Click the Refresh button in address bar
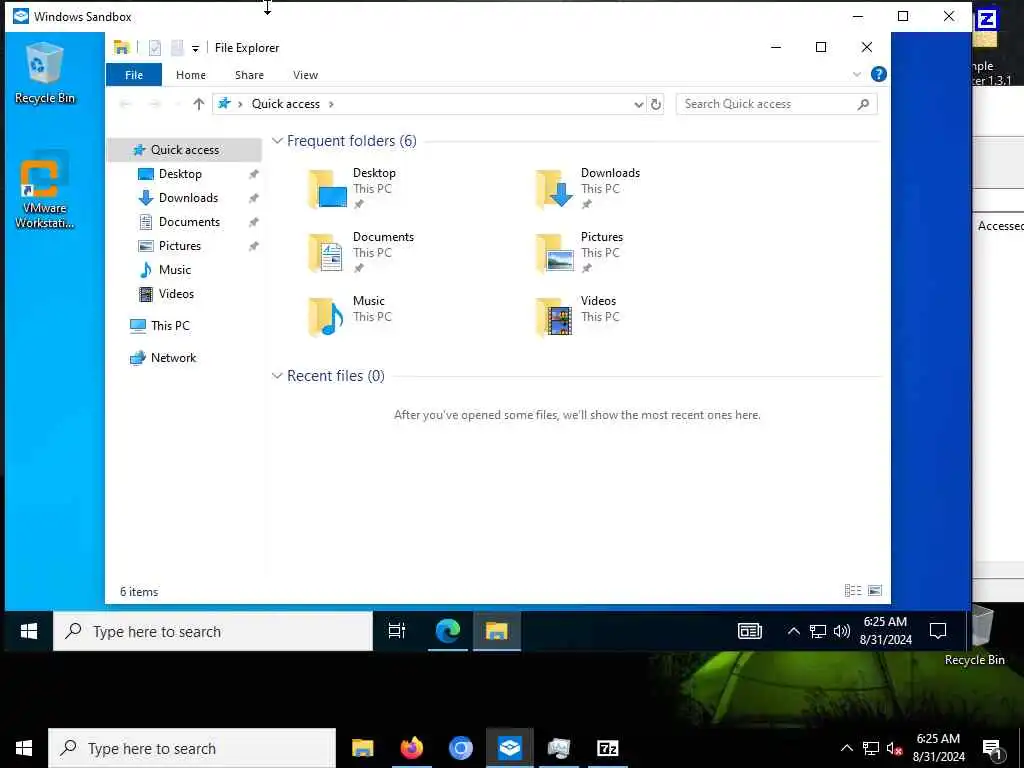This screenshot has width=1024, height=768. 656,104
